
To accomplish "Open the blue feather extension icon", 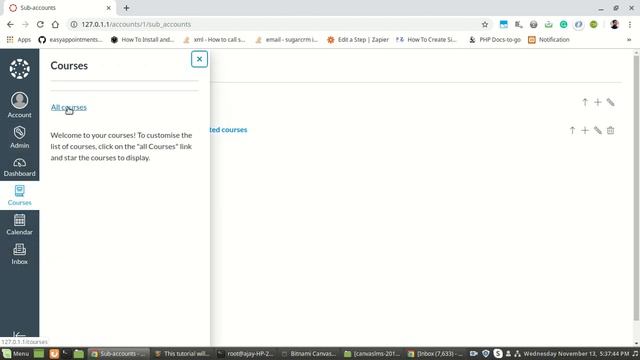I will pyautogui.click(x=578, y=24).
